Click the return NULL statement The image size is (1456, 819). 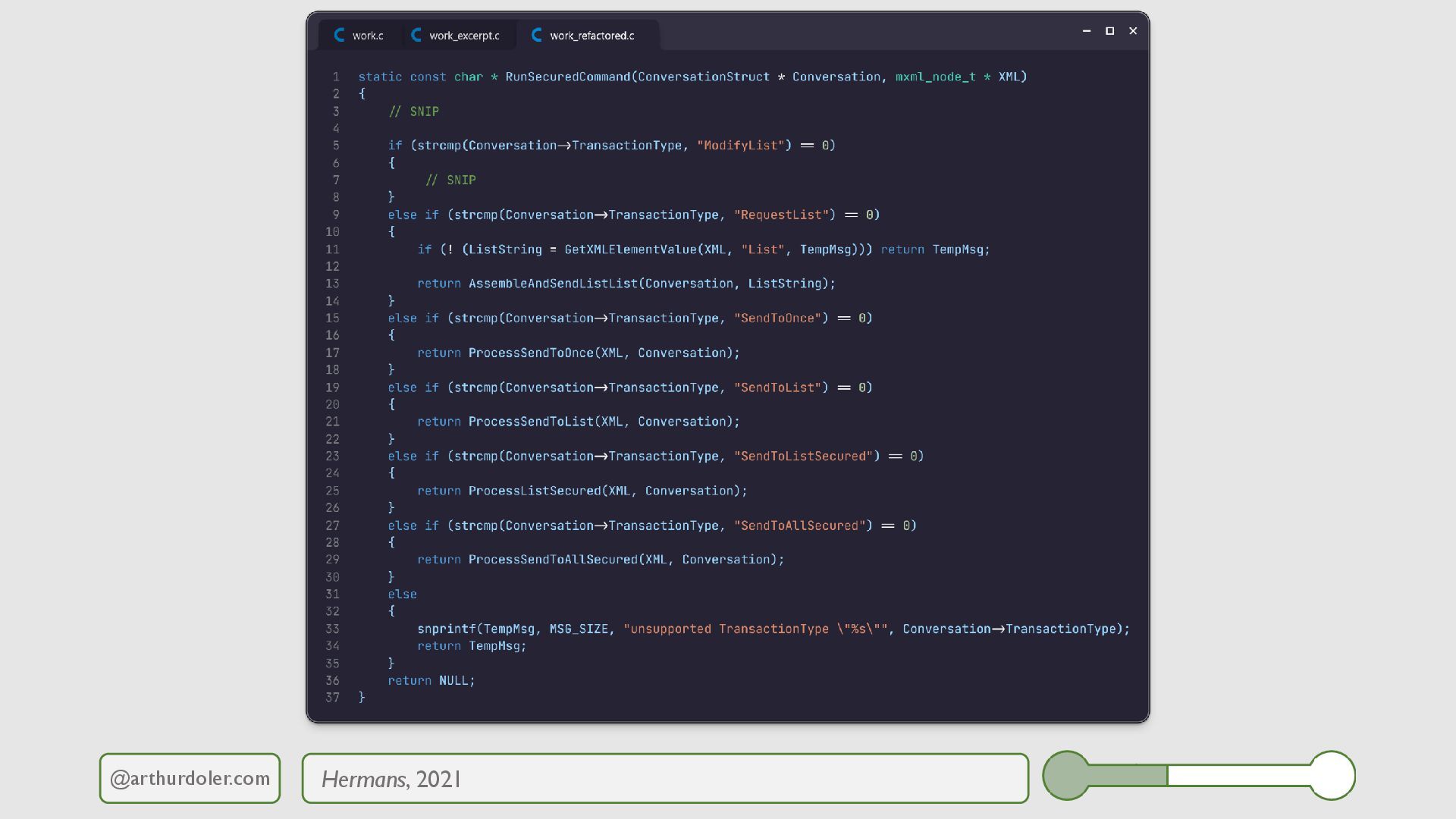(x=431, y=680)
